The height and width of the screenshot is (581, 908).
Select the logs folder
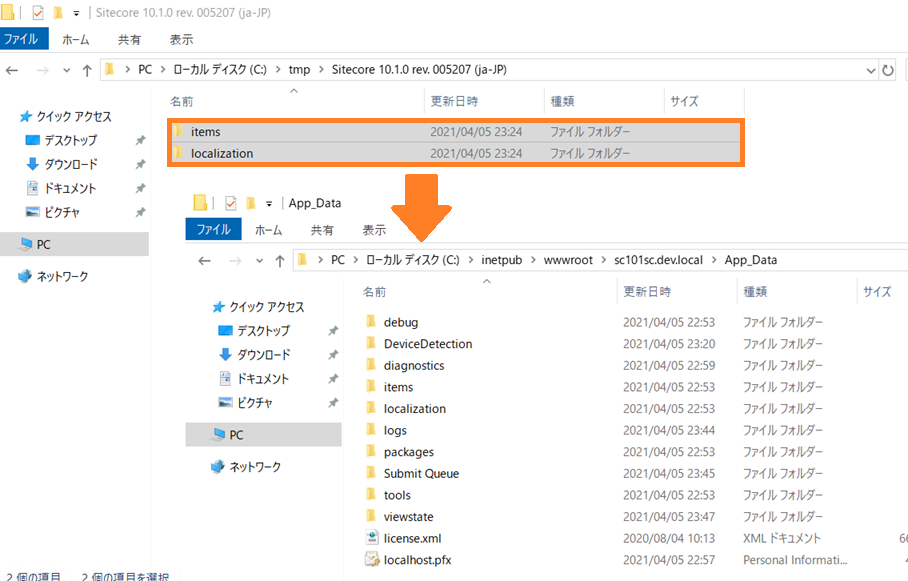pyautogui.click(x=395, y=430)
